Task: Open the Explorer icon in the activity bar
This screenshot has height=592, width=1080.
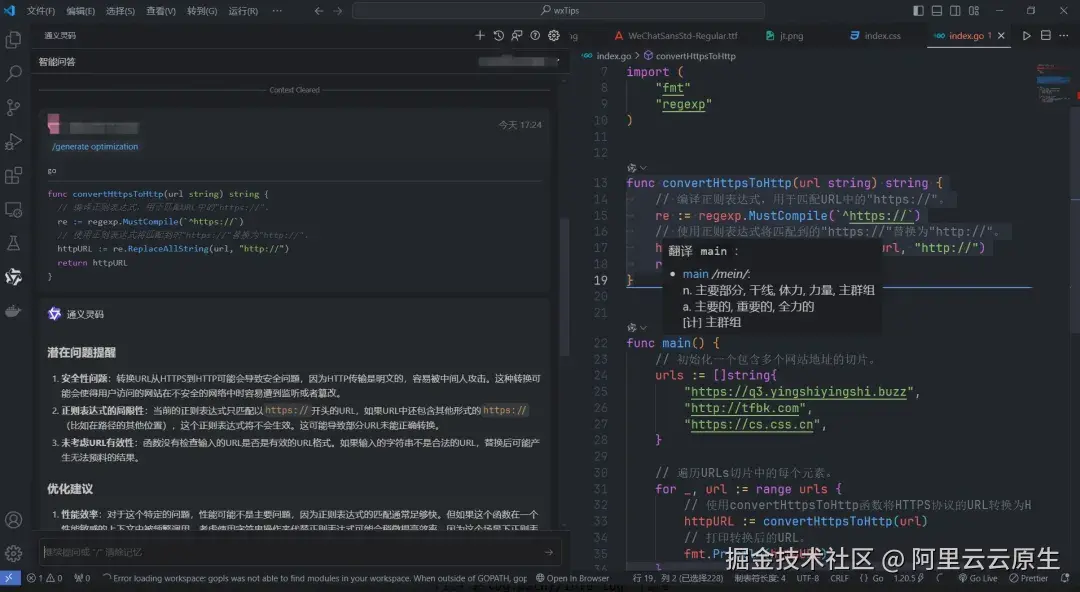Action: tap(13, 38)
